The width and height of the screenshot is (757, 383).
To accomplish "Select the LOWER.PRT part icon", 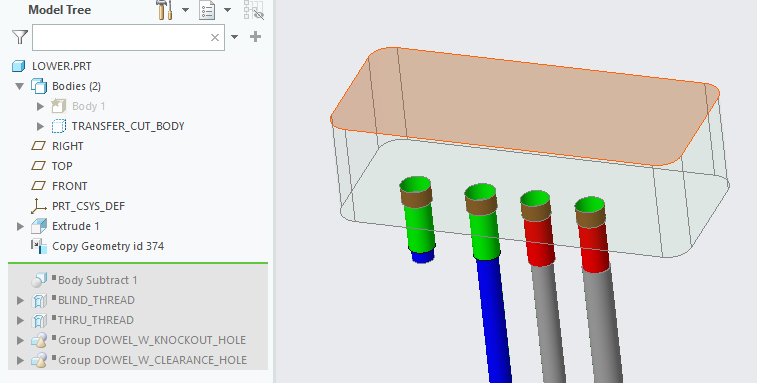I will coord(18,66).
